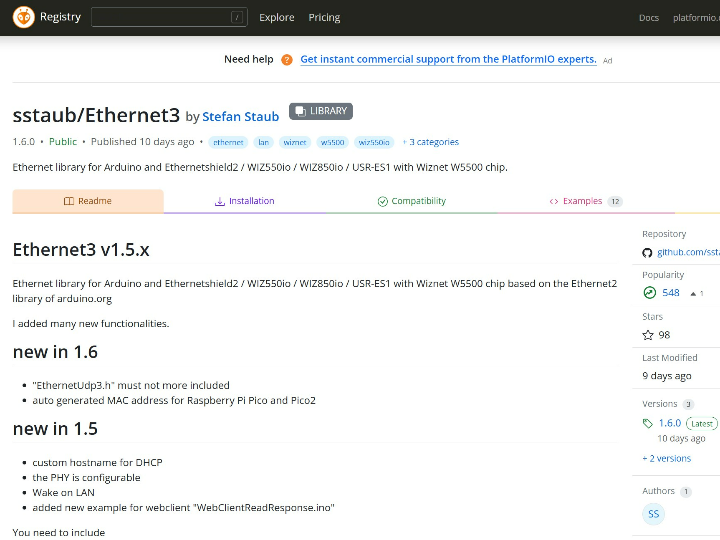Click the orange help question icon
The image size is (720, 540).
[287, 60]
